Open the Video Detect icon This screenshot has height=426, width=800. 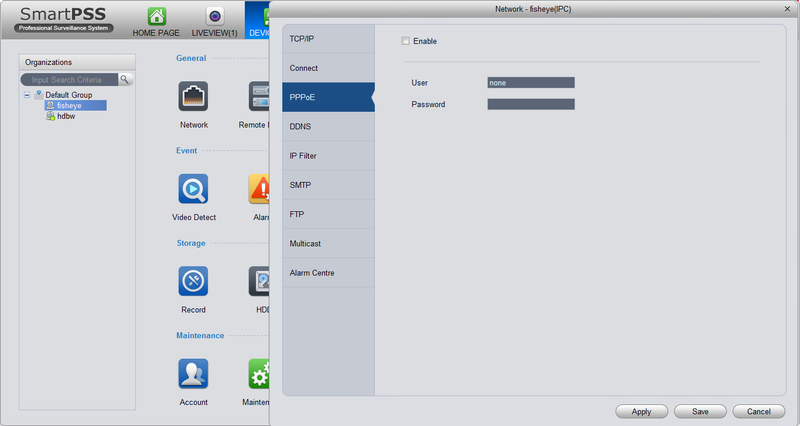click(x=193, y=189)
